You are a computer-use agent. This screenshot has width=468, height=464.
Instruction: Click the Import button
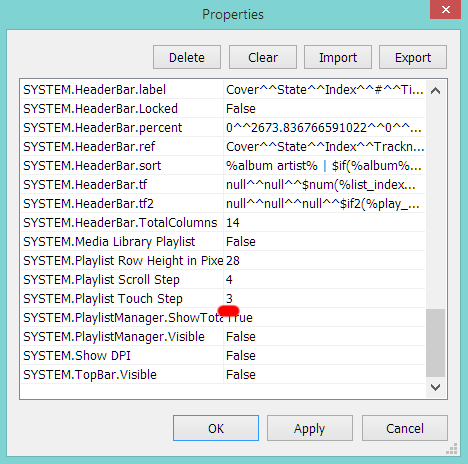(x=338, y=57)
